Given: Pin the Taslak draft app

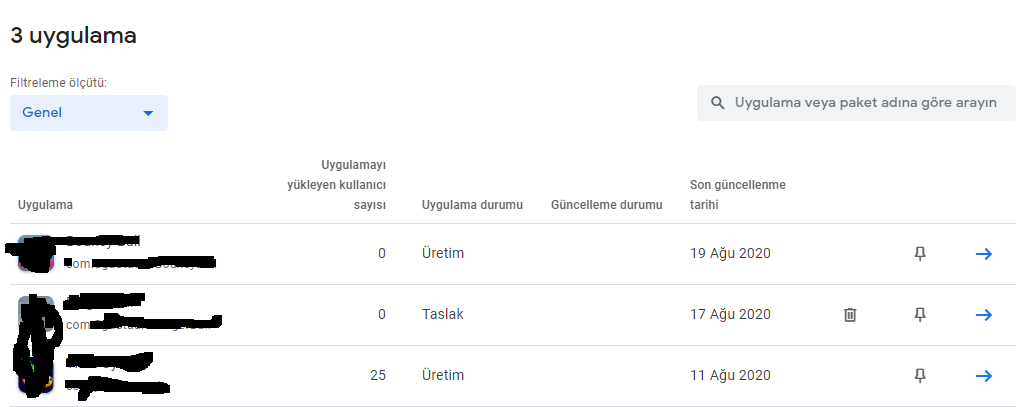Looking at the screenshot, I should click(920, 315).
